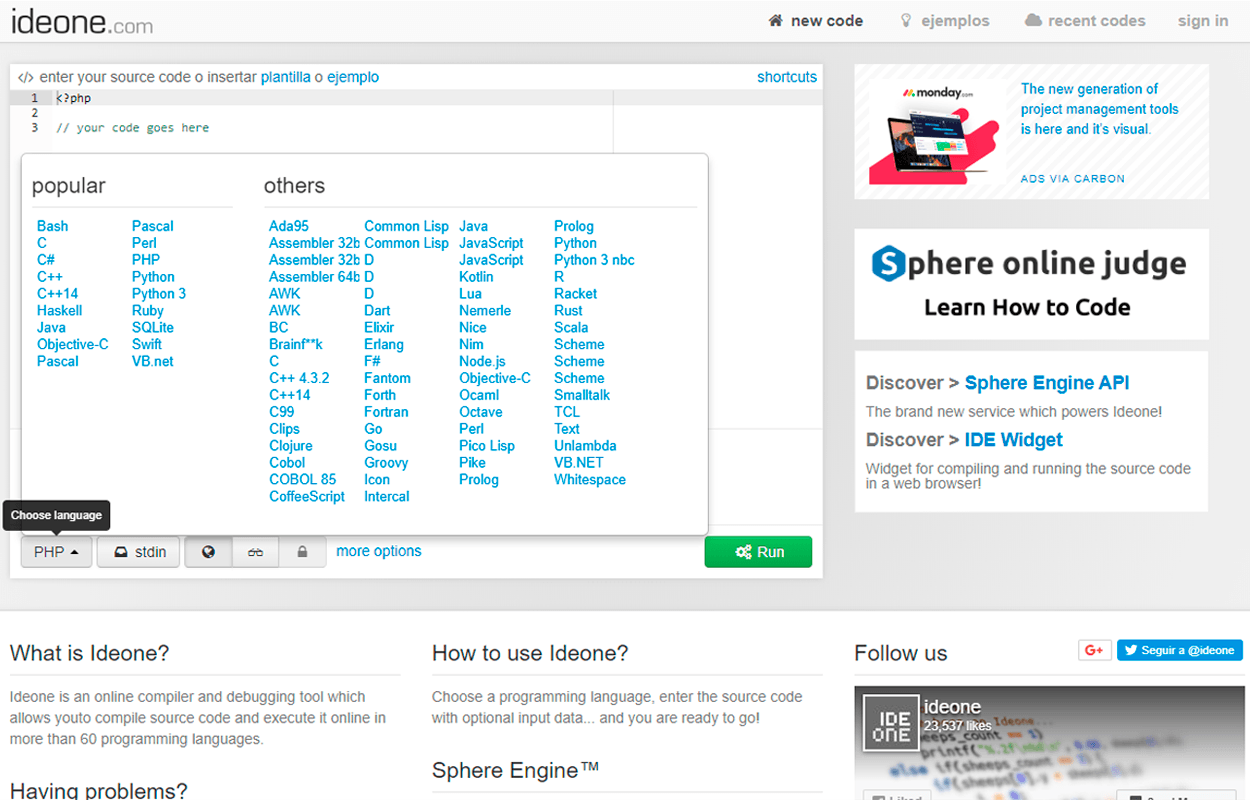Open the shortcuts link
Viewport: 1250px width, 800px height.
click(787, 77)
